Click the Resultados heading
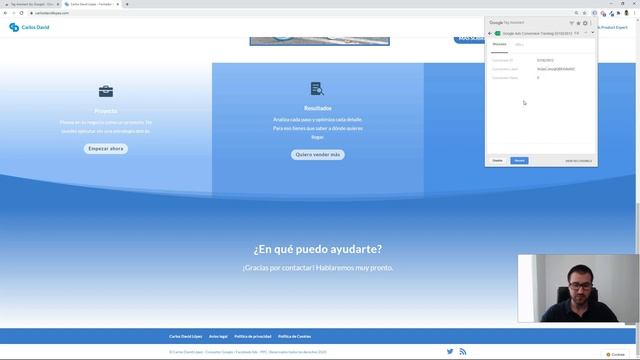Image resolution: width=640 pixels, height=360 pixels. pos(318,108)
